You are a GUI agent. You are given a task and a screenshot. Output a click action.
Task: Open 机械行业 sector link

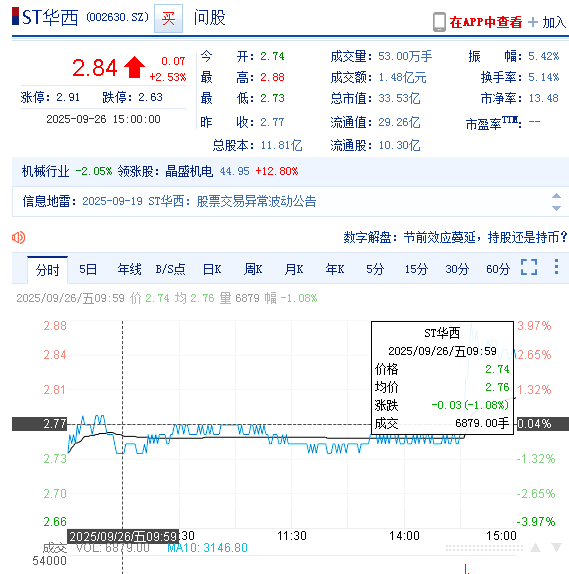click(x=45, y=171)
